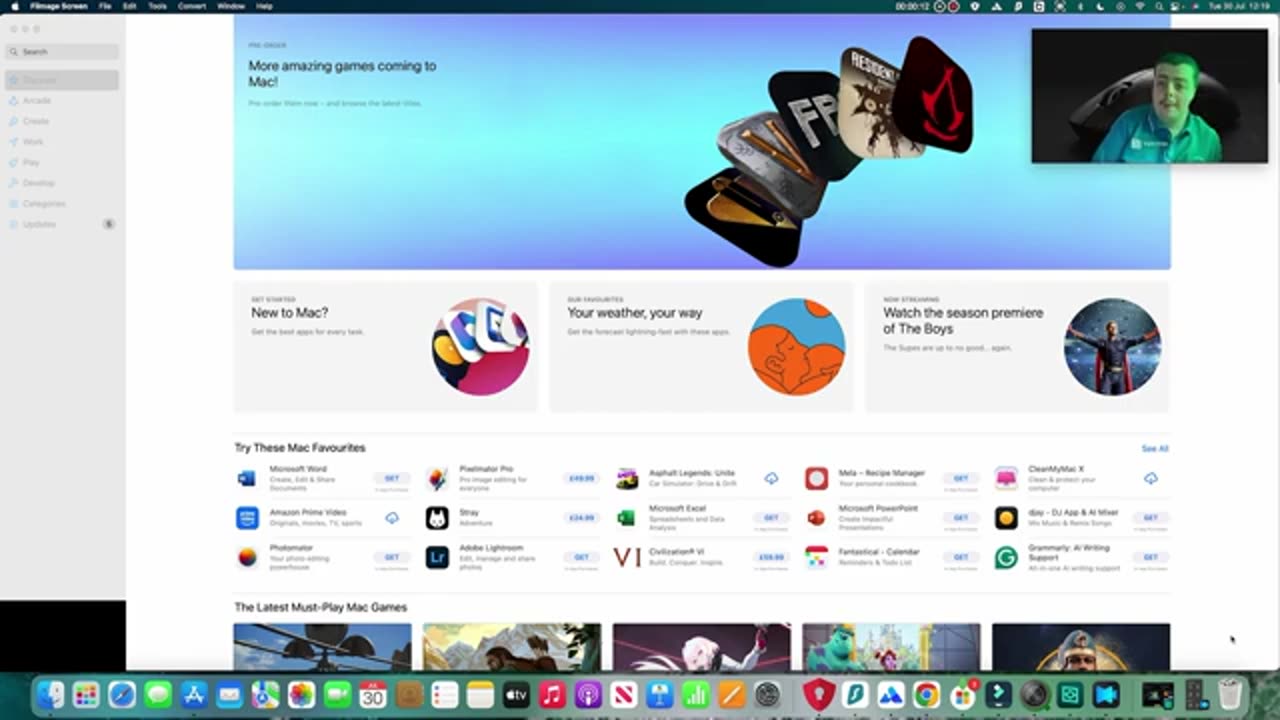Open the Trash in the Dock
1280x720 pixels.
tap(1230, 694)
